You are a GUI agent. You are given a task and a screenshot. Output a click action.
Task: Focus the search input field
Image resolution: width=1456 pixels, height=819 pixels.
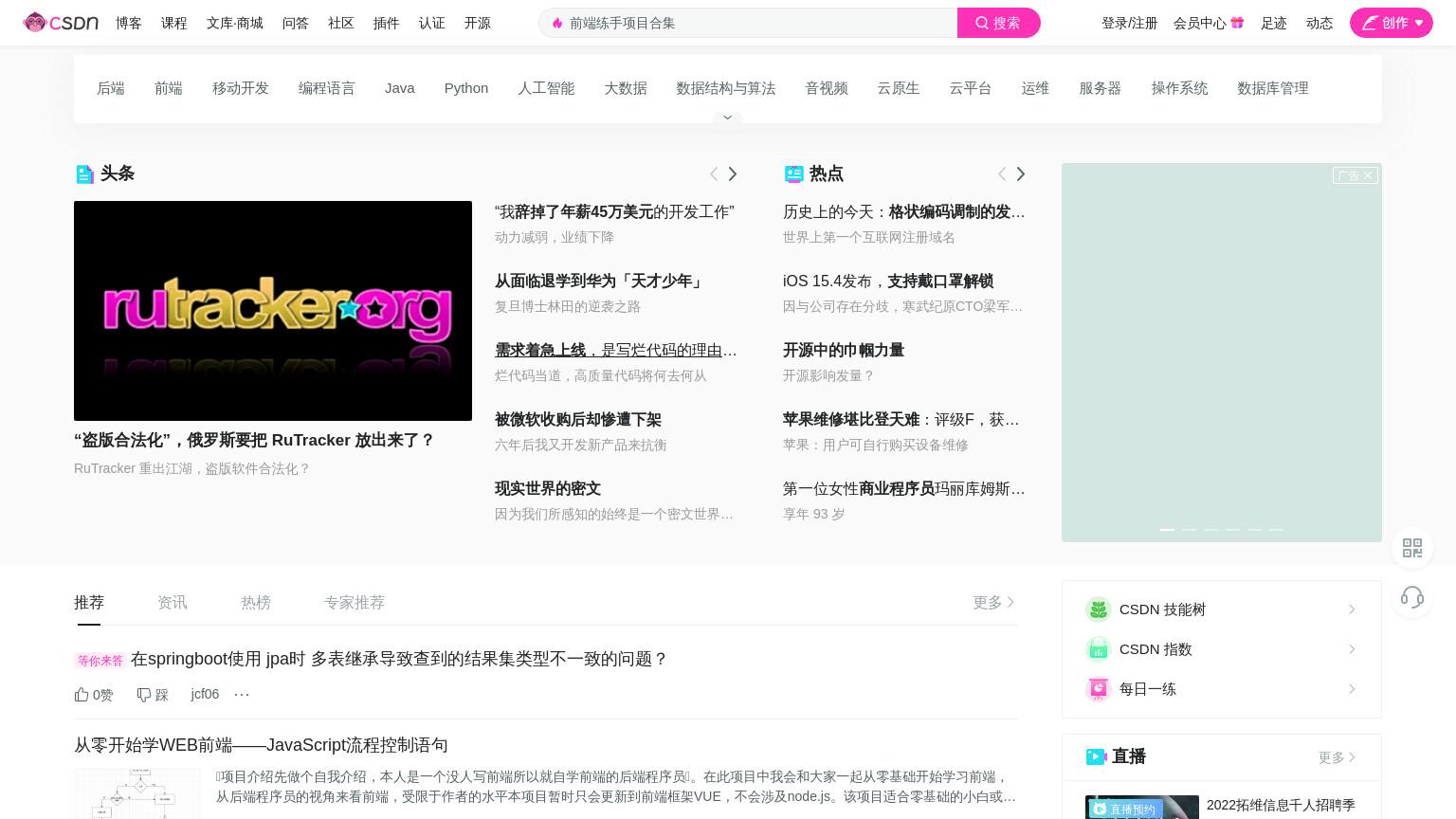click(x=749, y=23)
